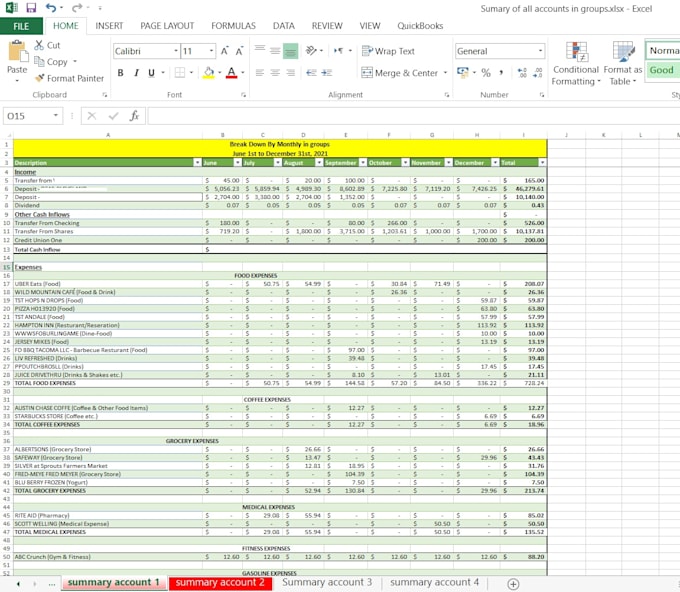Open the General number format dropdown
Viewport: 680px width, 592px height.
[540, 51]
